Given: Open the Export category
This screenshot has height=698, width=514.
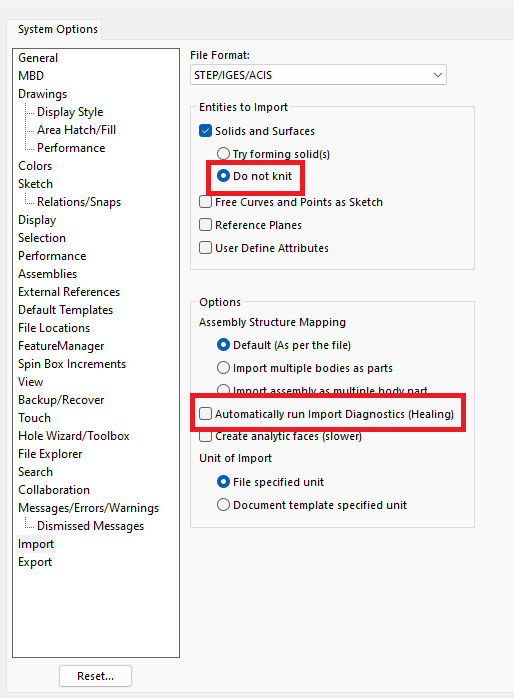Looking at the screenshot, I should pyautogui.click(x=35, y=562).
